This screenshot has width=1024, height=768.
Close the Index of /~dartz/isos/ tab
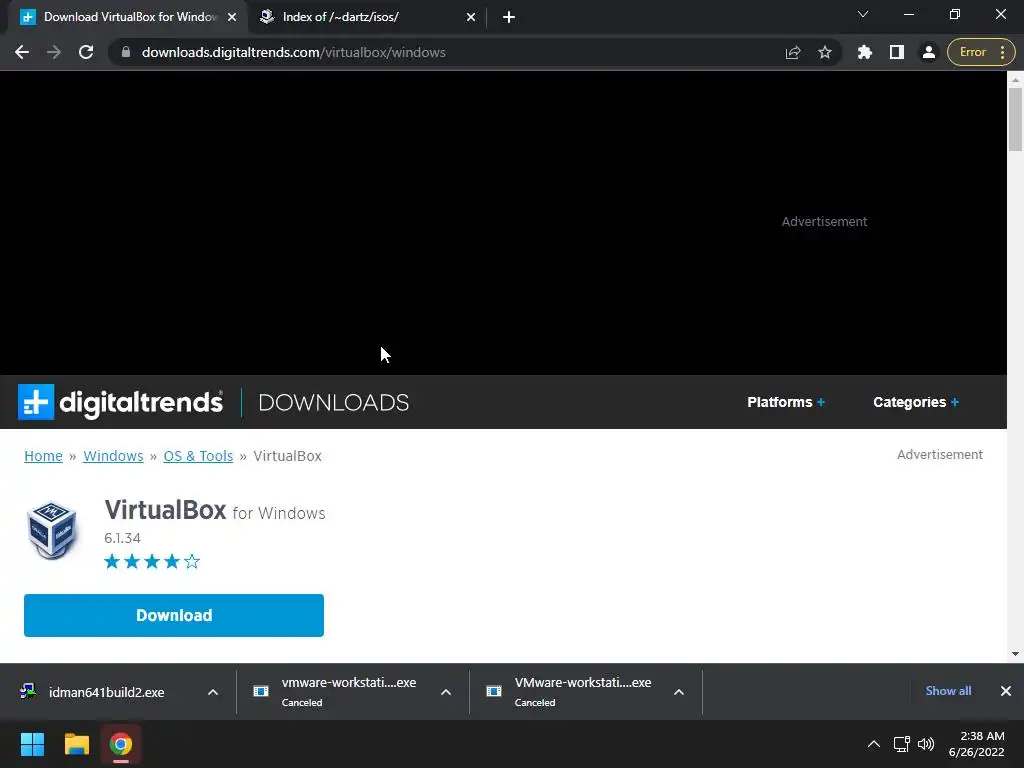(x=471, y=17)
